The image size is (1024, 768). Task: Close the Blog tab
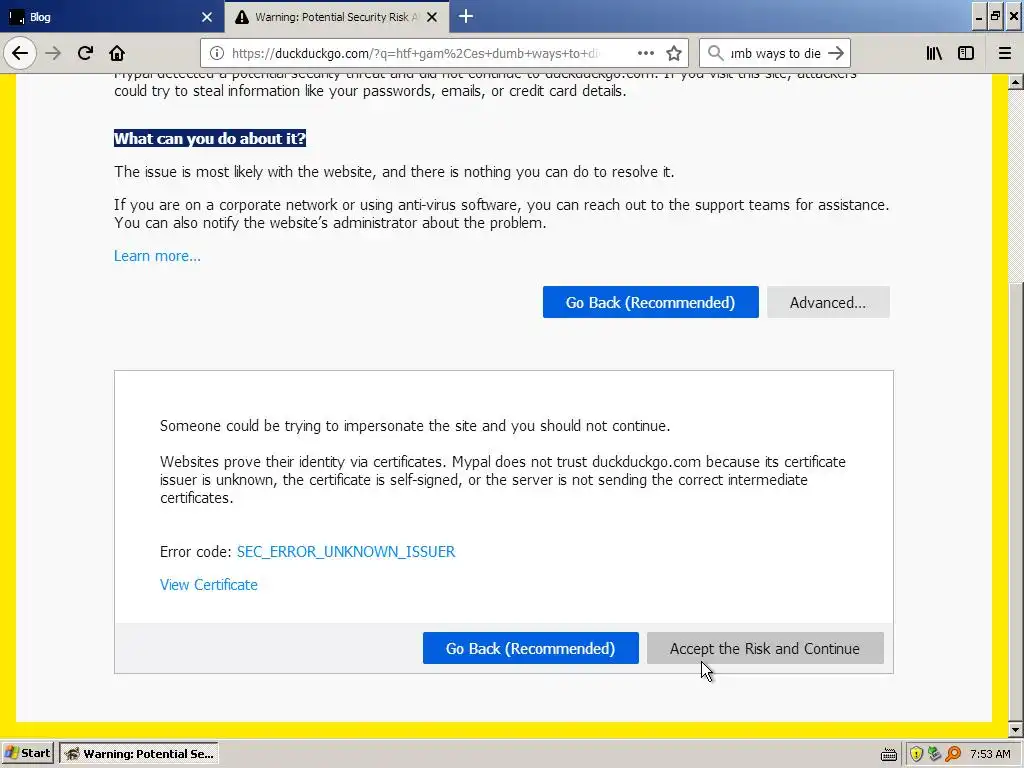click(x=207, y=17)
